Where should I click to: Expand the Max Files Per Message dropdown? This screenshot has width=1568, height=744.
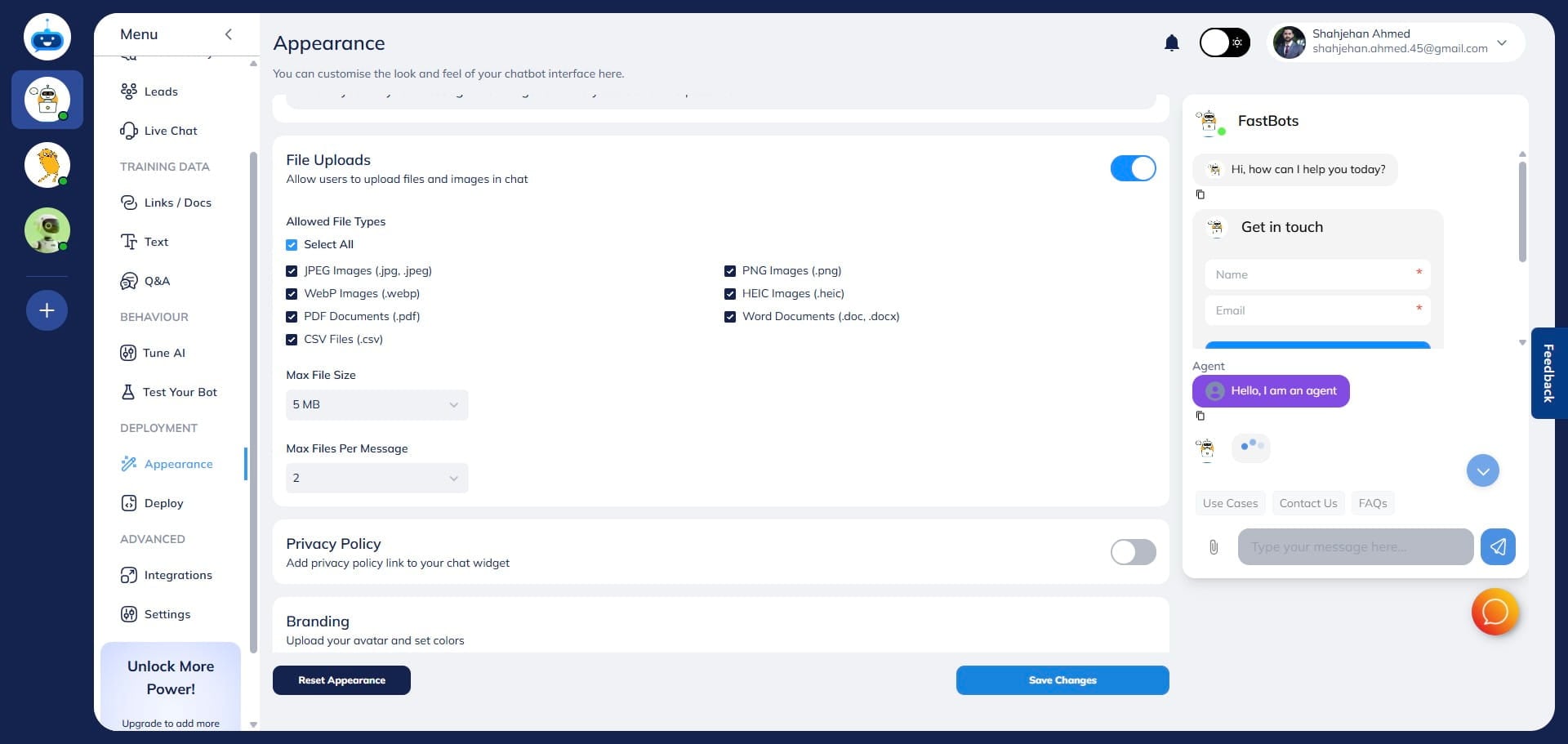pyautogui.click(x=376, y=478)
